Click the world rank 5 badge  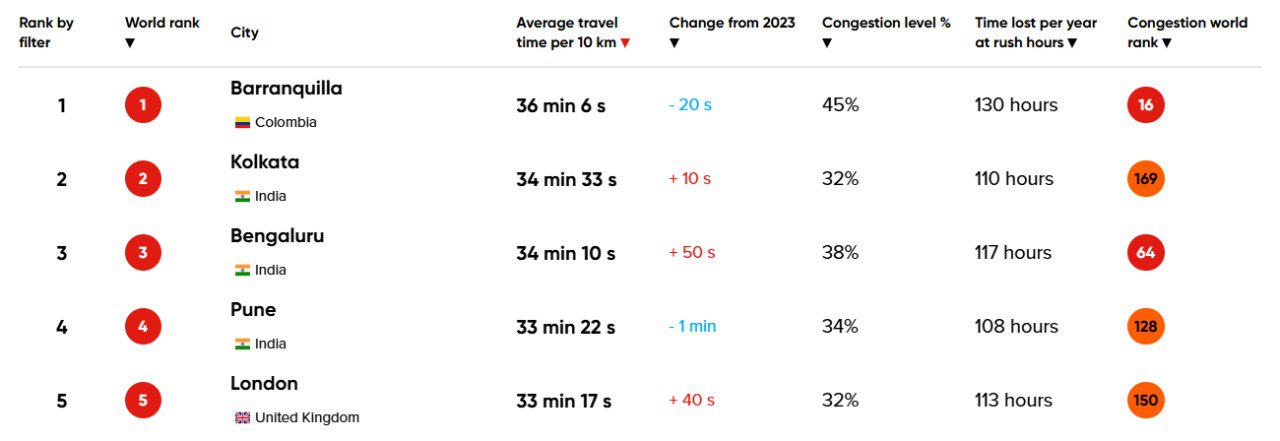point(143,401)
